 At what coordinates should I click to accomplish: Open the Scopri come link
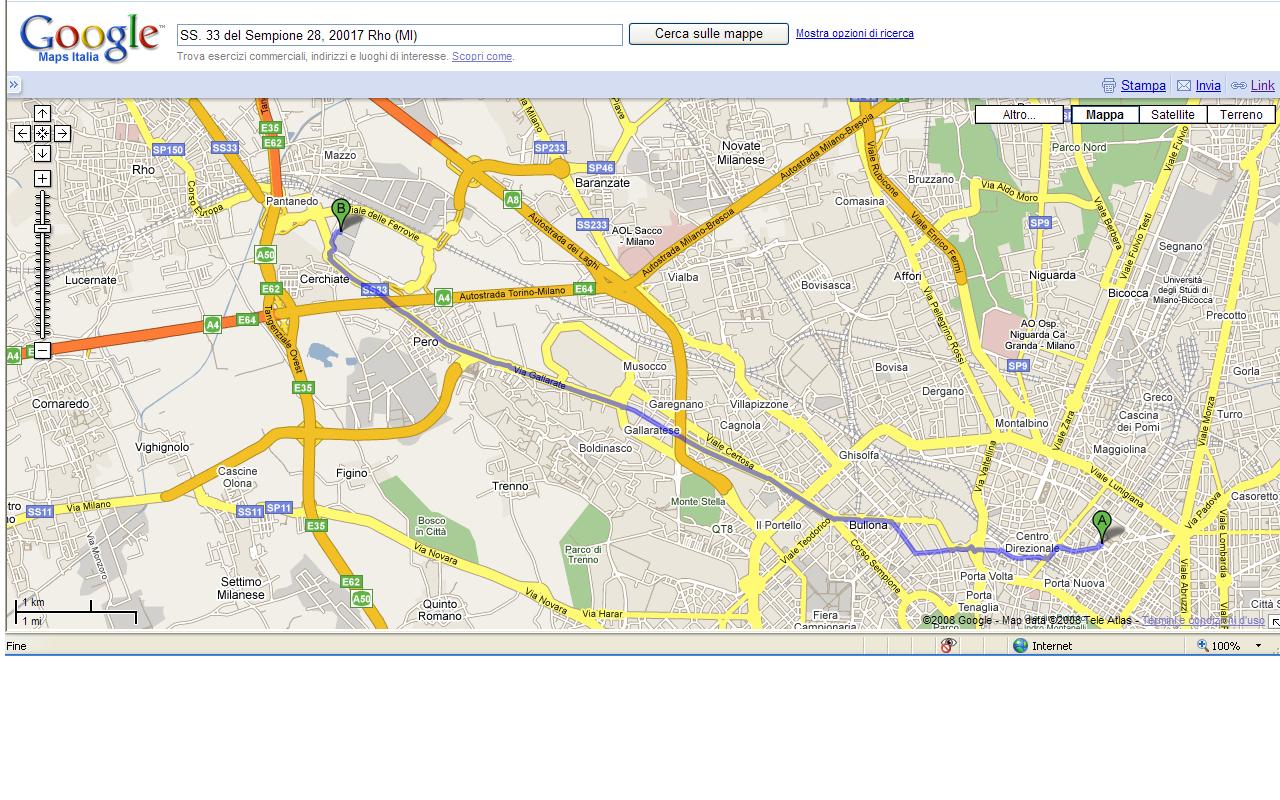(x=482, y=57)
